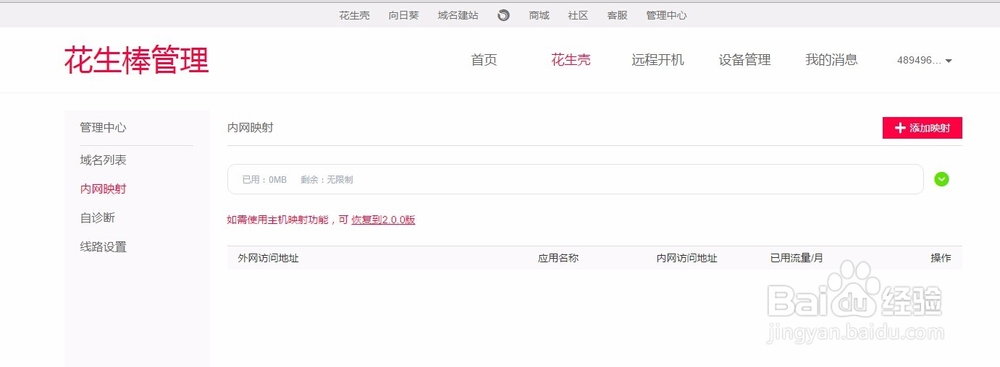Screen dimensions: 1000x367
Task: Click 应用名称 column header
Action: point(558,258)
